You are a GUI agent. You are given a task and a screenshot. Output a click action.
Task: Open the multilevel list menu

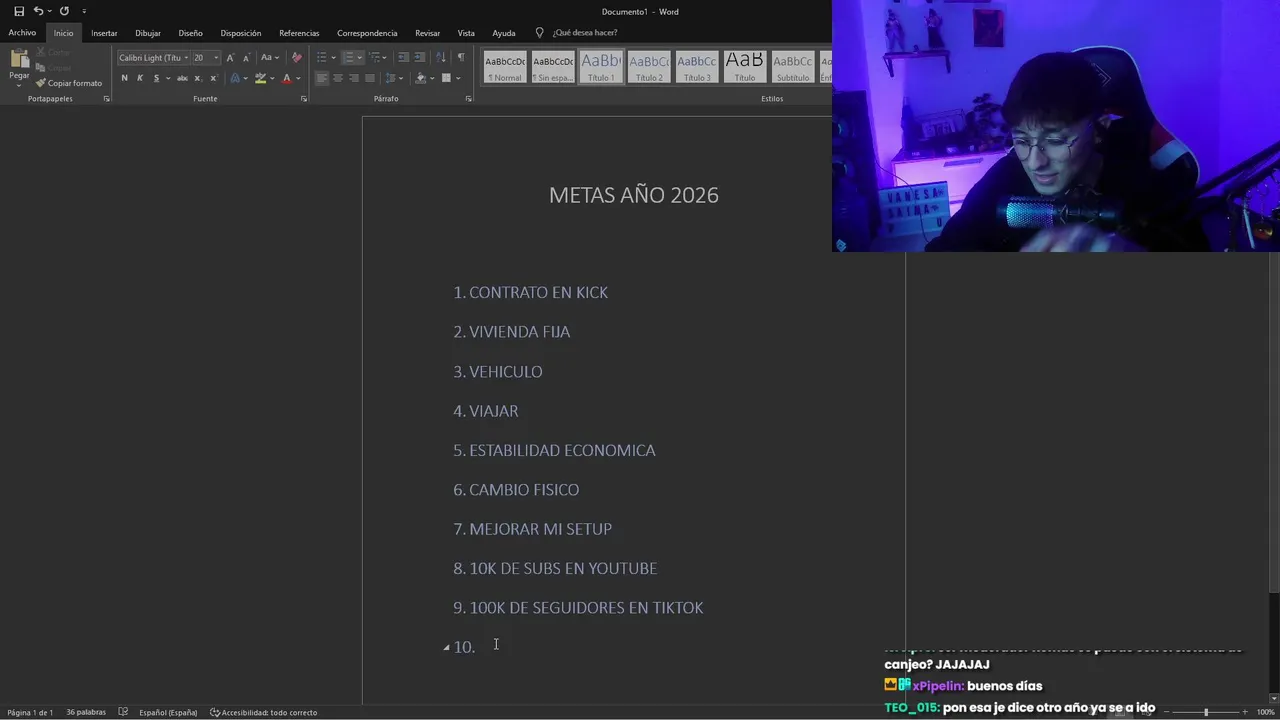tap(374, 58)
